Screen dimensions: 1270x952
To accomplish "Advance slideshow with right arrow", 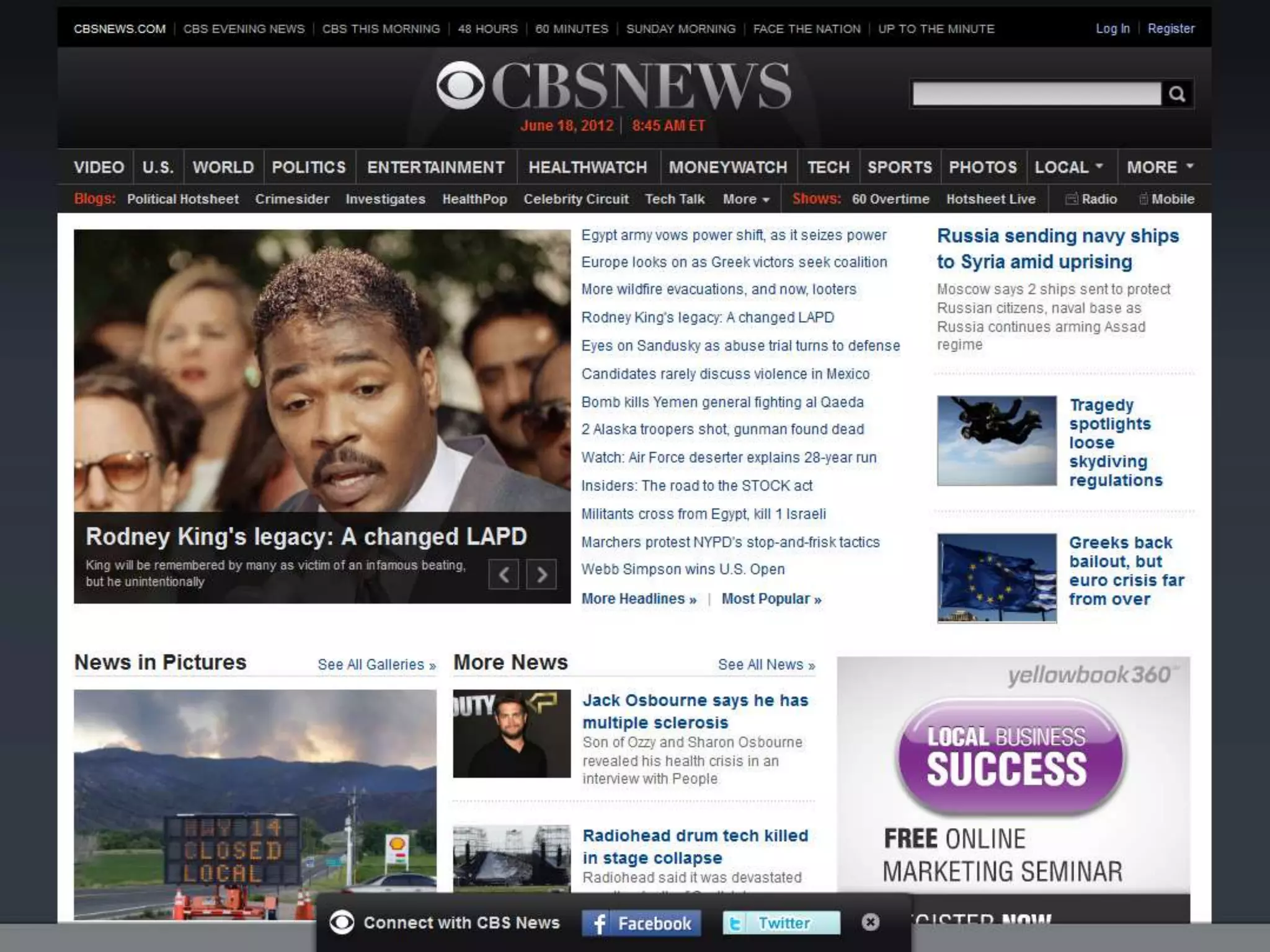I will 541,575.
